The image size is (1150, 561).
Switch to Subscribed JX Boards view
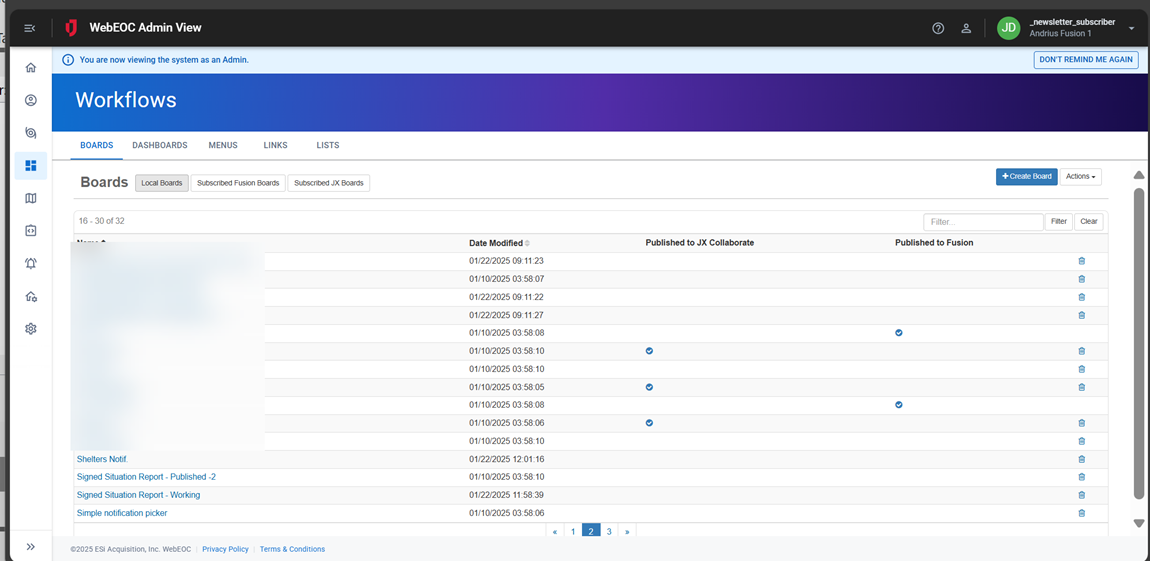tap(329, 183)
